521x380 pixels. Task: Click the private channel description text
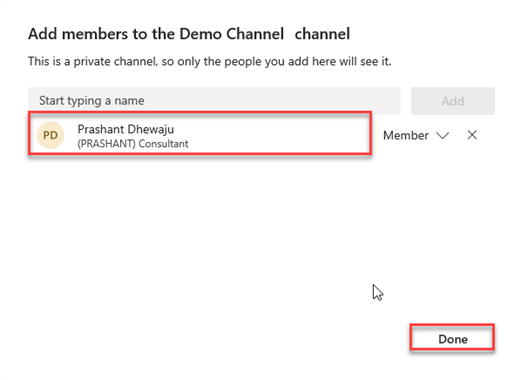210,61
